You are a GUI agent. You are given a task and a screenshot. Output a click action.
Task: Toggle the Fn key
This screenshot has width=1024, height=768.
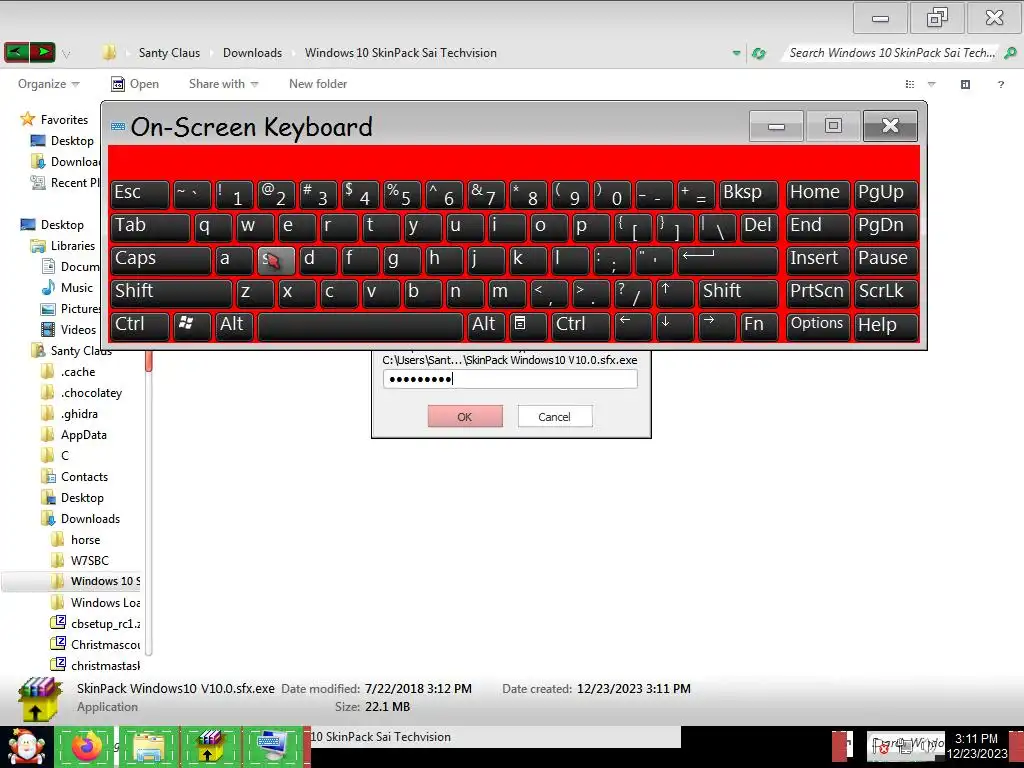click(760, 326)
